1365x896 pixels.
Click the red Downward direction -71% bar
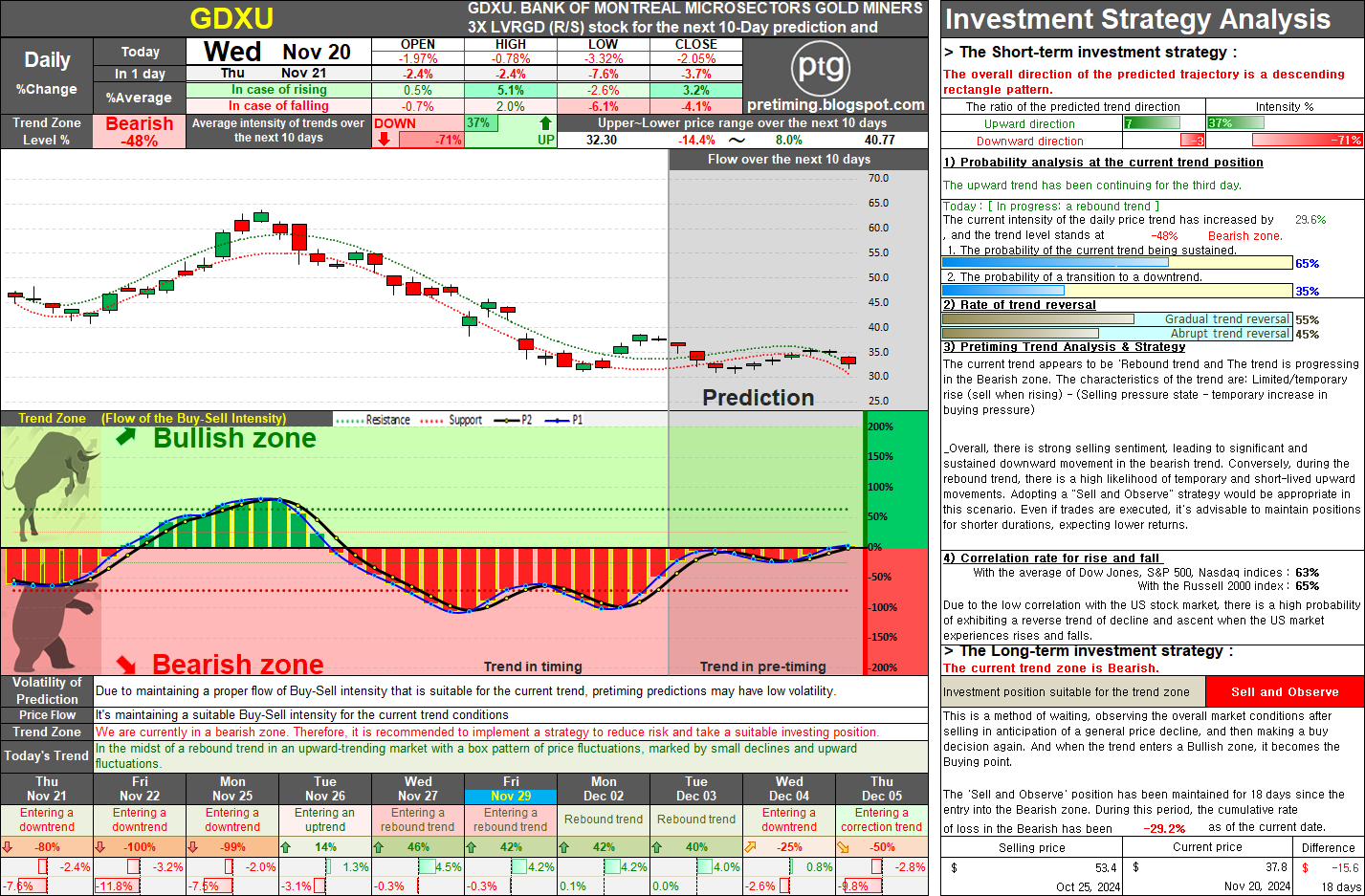1308,140
